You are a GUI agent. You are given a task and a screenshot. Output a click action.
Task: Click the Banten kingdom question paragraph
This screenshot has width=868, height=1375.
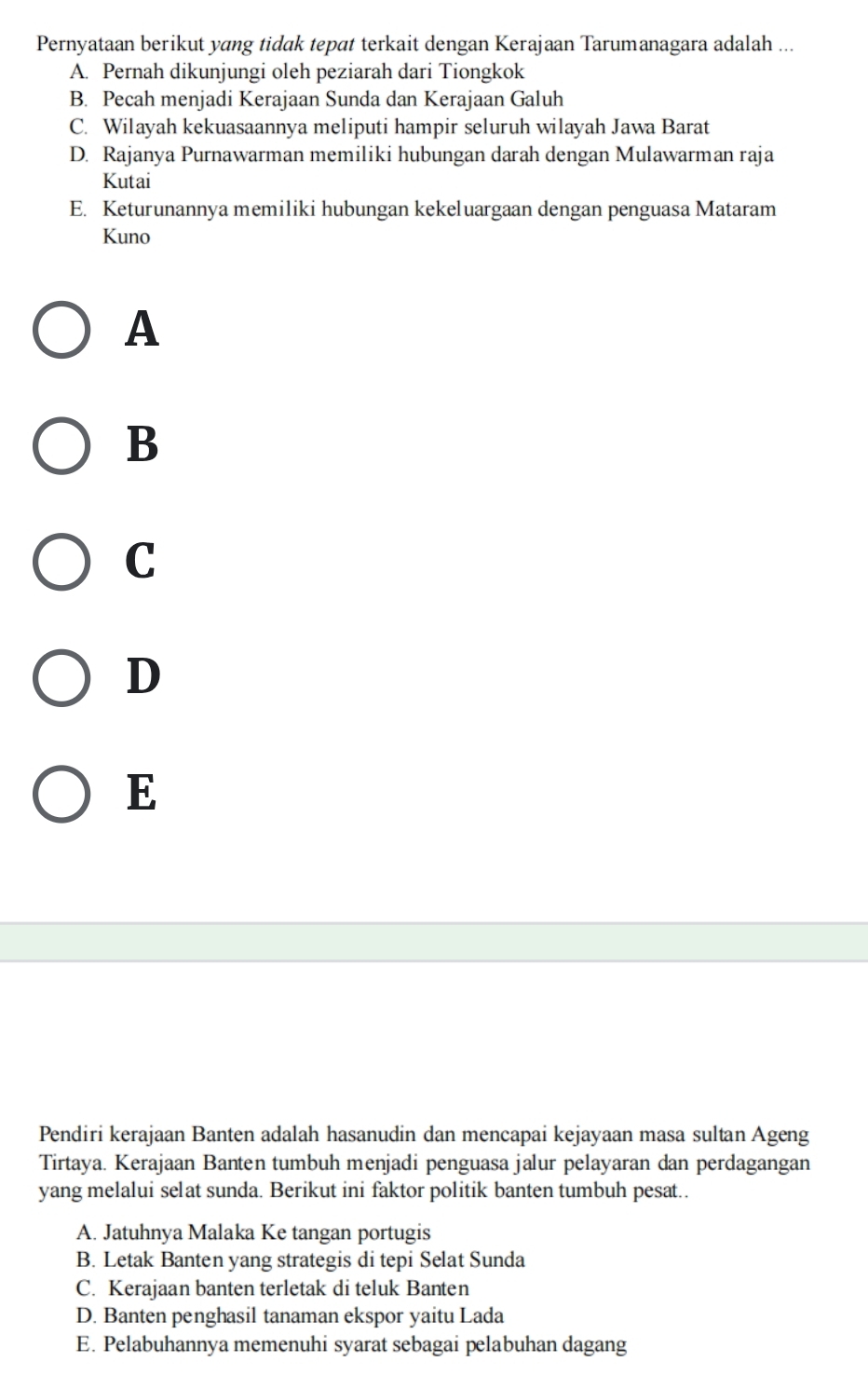tap(425, 1164)
